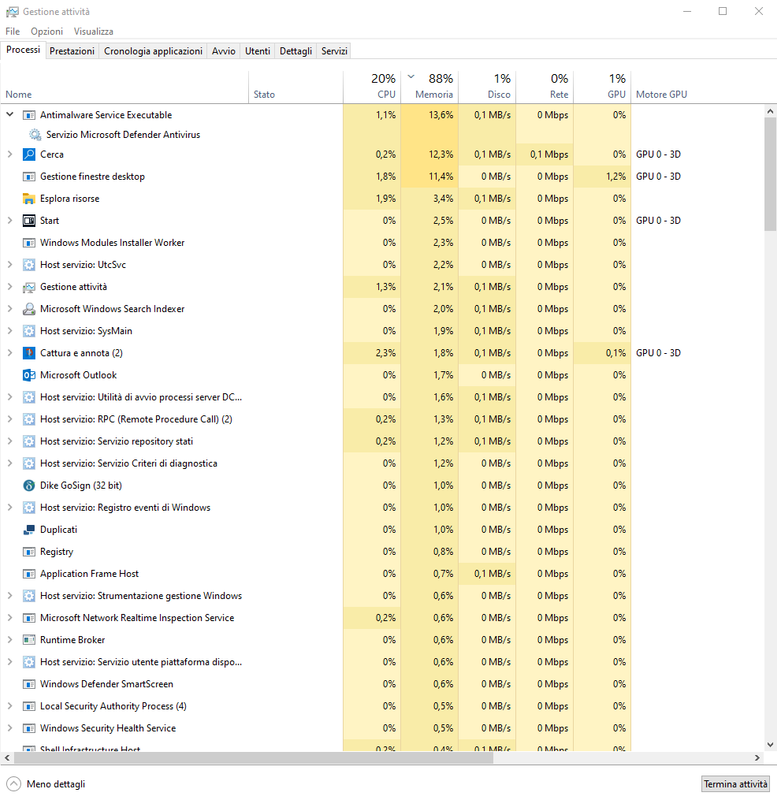Click the Dike GoSign icon
This screenshot has height=800, width=777.
click(x=29, y=485)
